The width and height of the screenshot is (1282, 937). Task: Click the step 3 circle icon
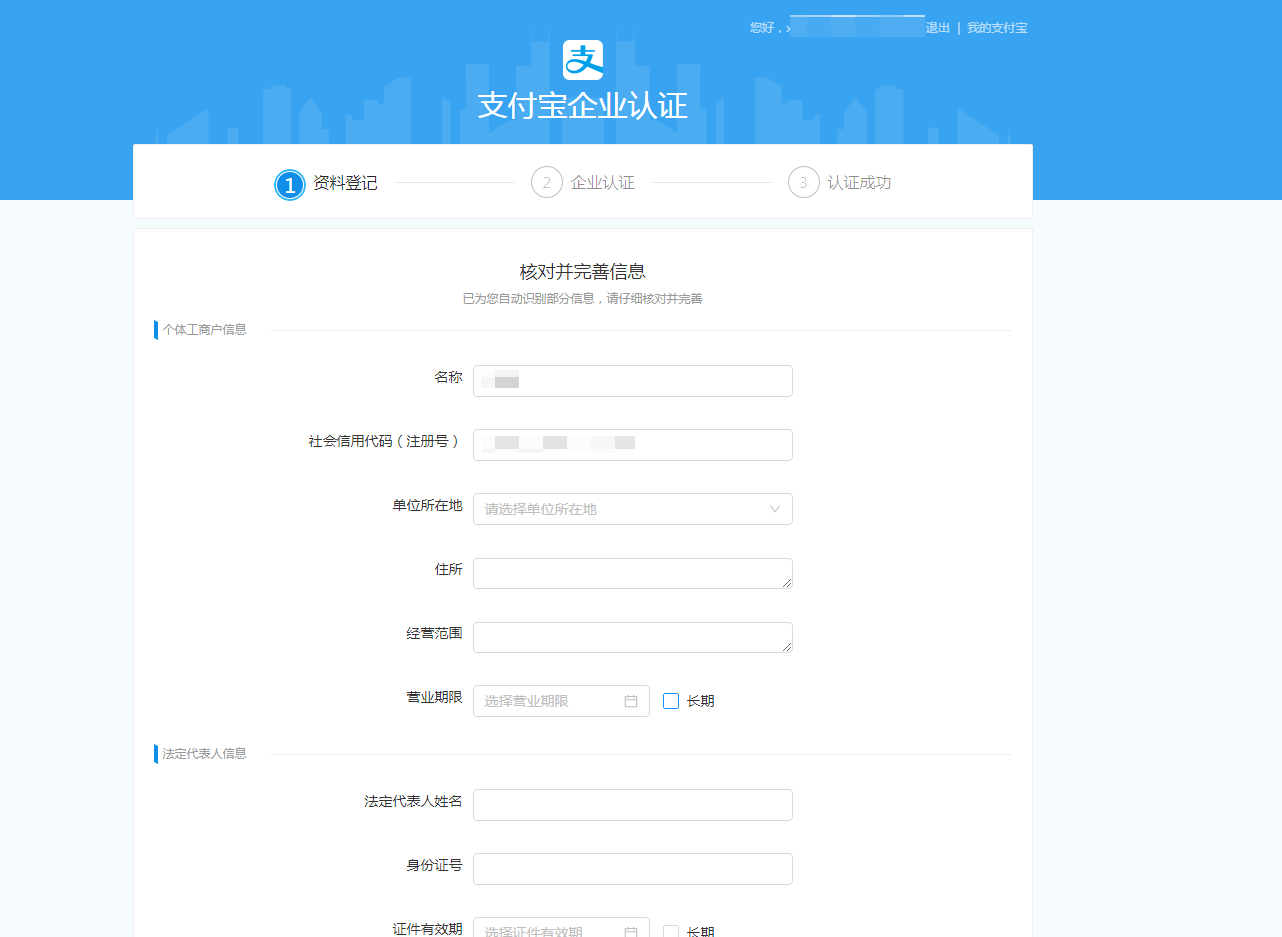[x=804, y=183]
